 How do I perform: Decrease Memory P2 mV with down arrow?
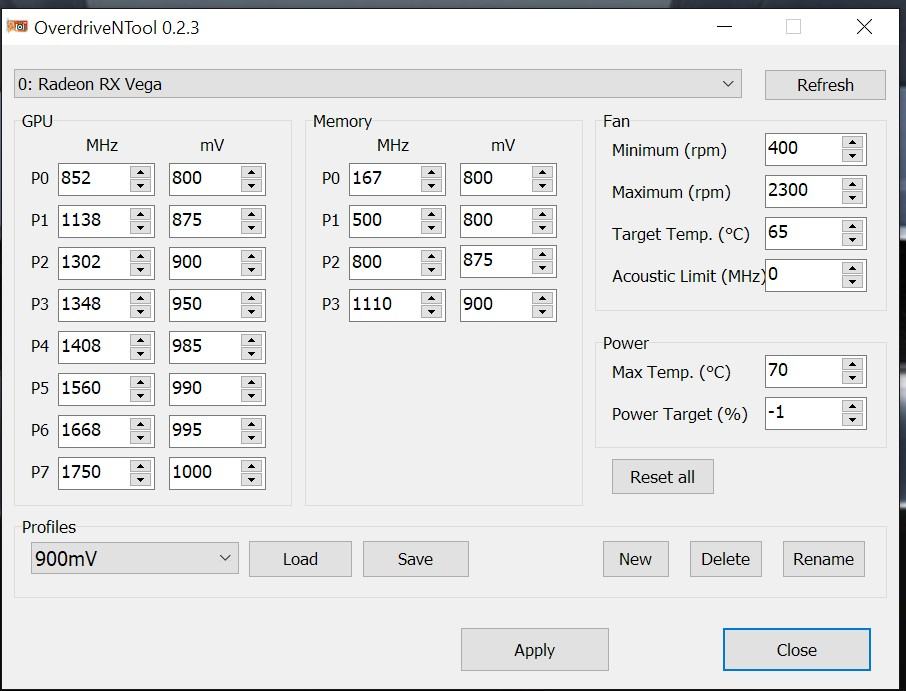543,268
